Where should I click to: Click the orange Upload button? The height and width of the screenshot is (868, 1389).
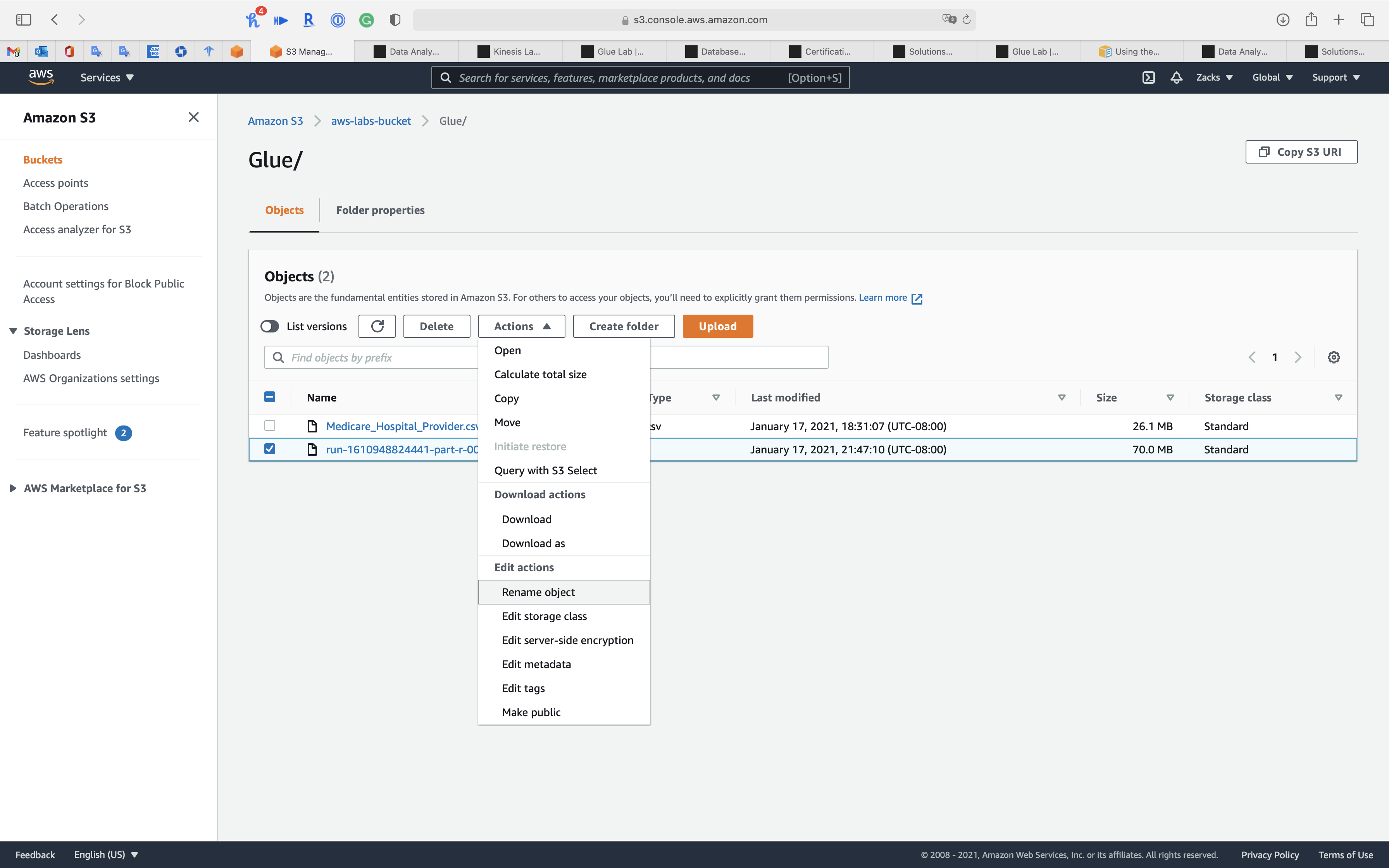(717, 326)
